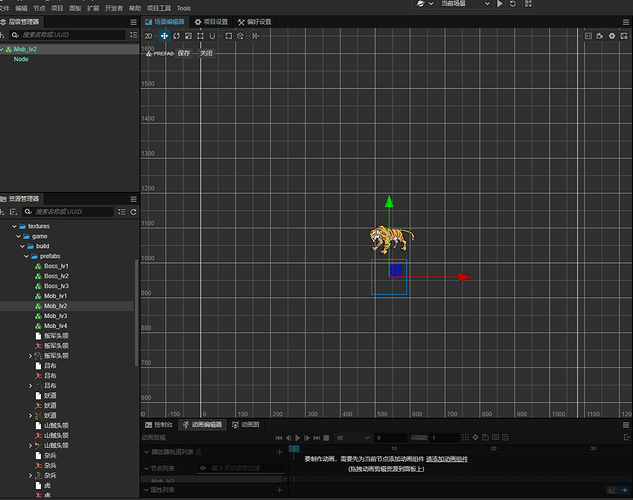This screenshot has width=633, height=500.
Task: Open the preview platform browser dropdown
Action: click(425, 4)
